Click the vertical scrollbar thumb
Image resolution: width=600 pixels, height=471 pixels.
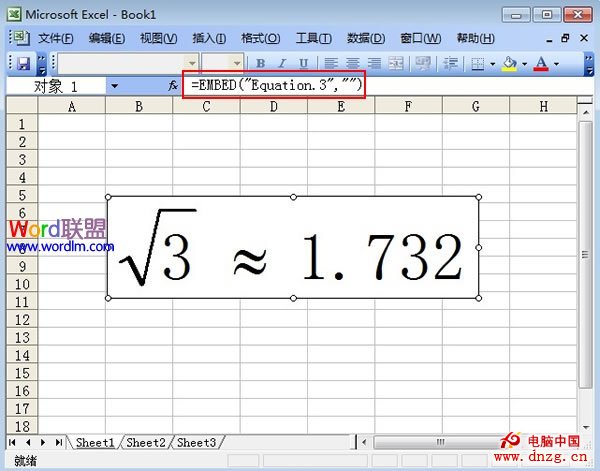coord(585,254)
